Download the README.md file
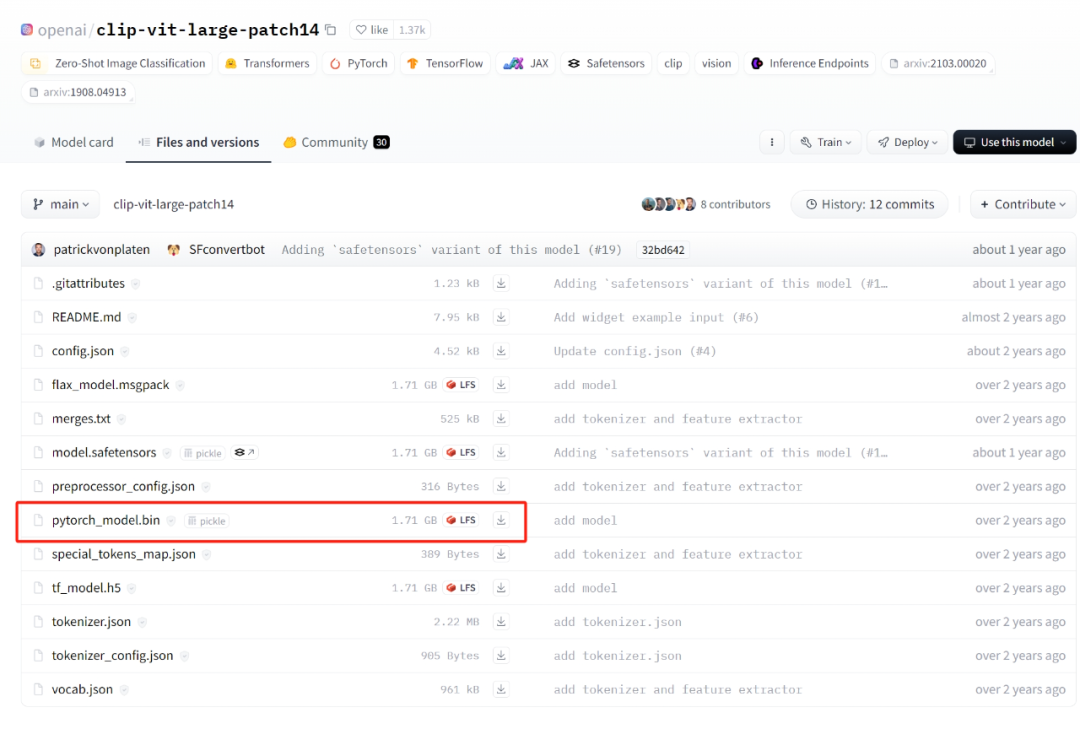Screen dimensions: 1080x729 point(501,317)
